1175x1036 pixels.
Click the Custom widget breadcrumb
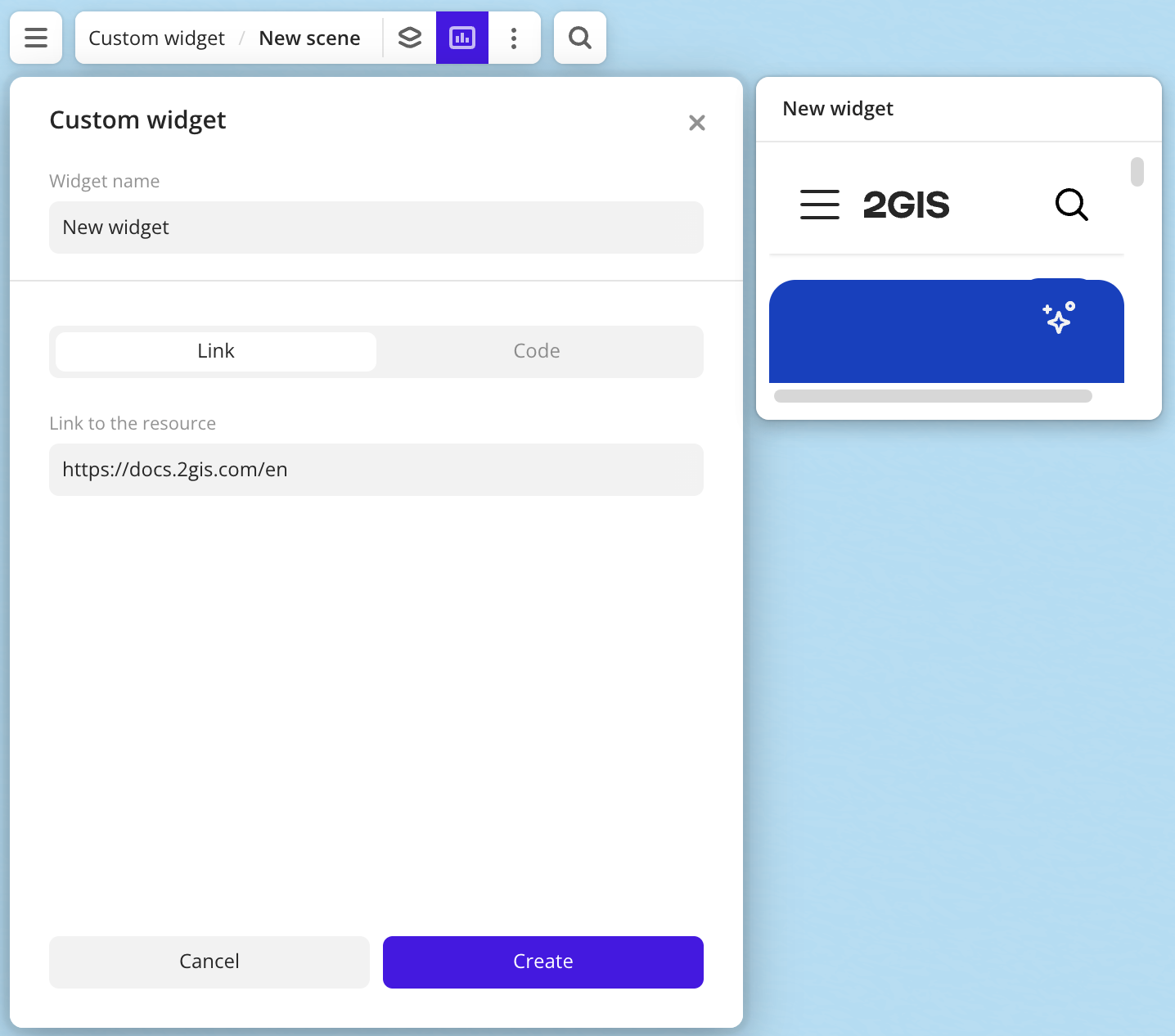coord(156,38)
